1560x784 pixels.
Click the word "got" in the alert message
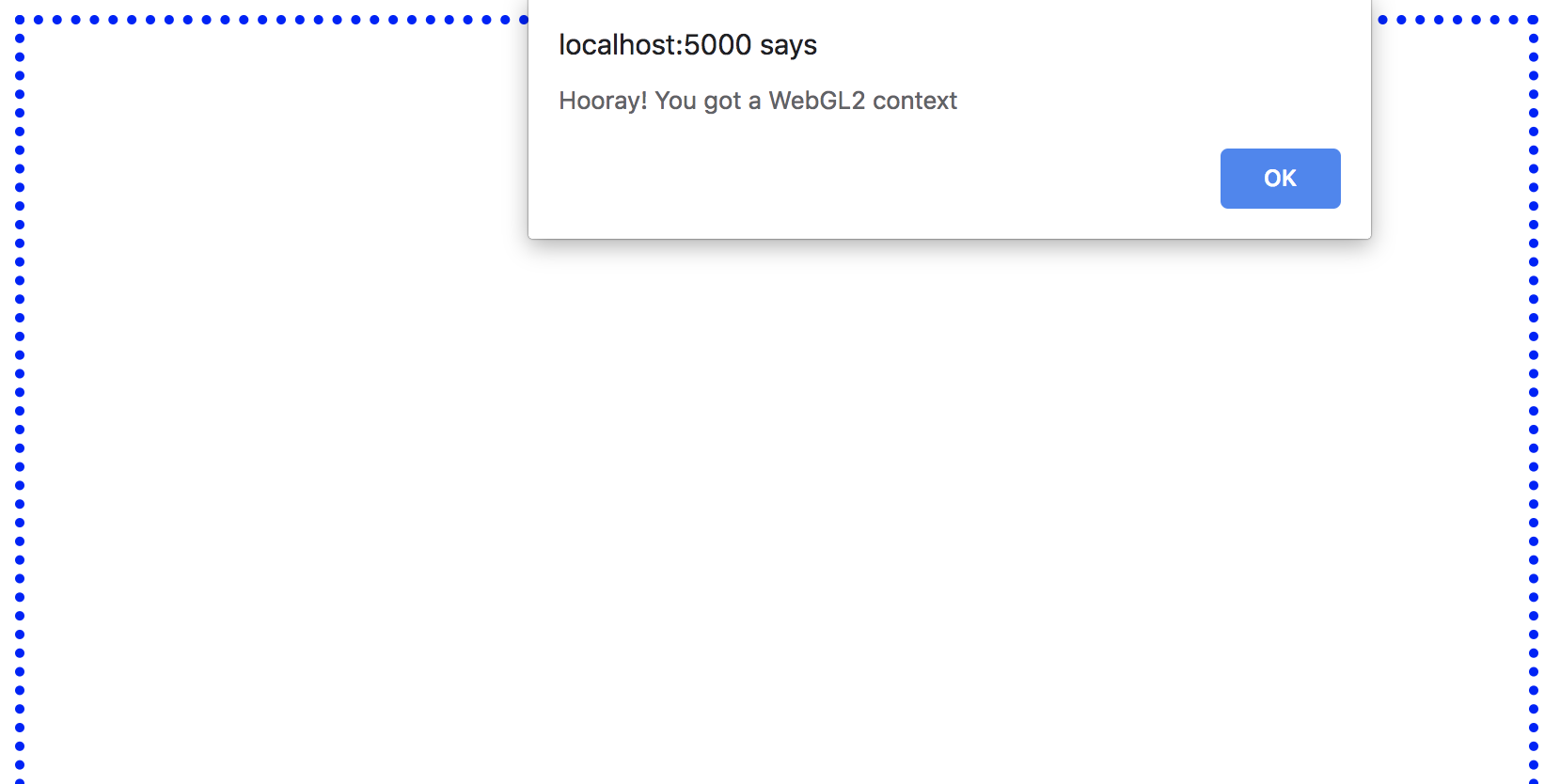pos(722,102)
